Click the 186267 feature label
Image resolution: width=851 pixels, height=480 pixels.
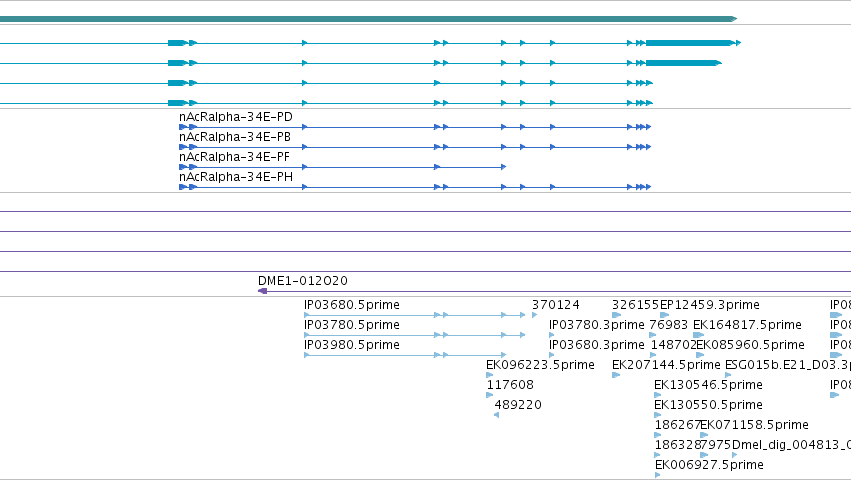[677, 425]
